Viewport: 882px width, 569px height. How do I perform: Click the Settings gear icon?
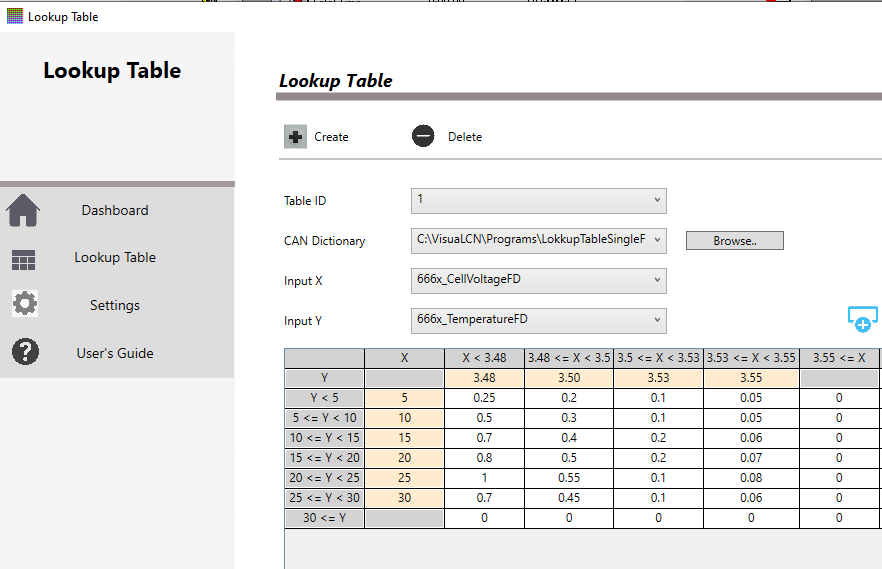pyautogui.click(x=24, y=304)
